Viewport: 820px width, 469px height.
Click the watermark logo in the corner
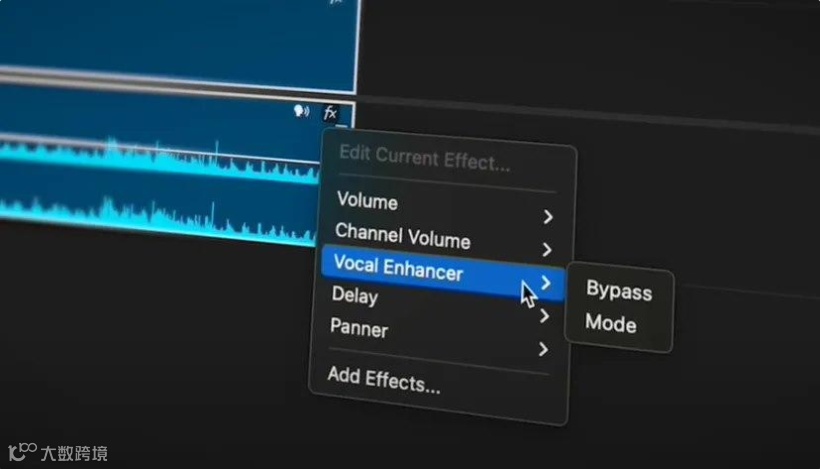[58, 452]
